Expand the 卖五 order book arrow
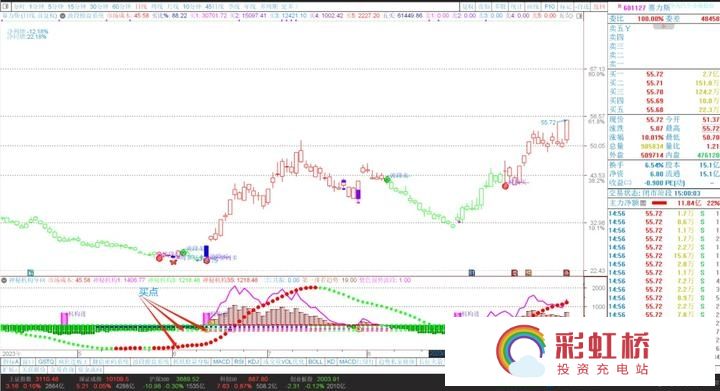The width and height of the screenshot is (720, 391). click(627, 28)
